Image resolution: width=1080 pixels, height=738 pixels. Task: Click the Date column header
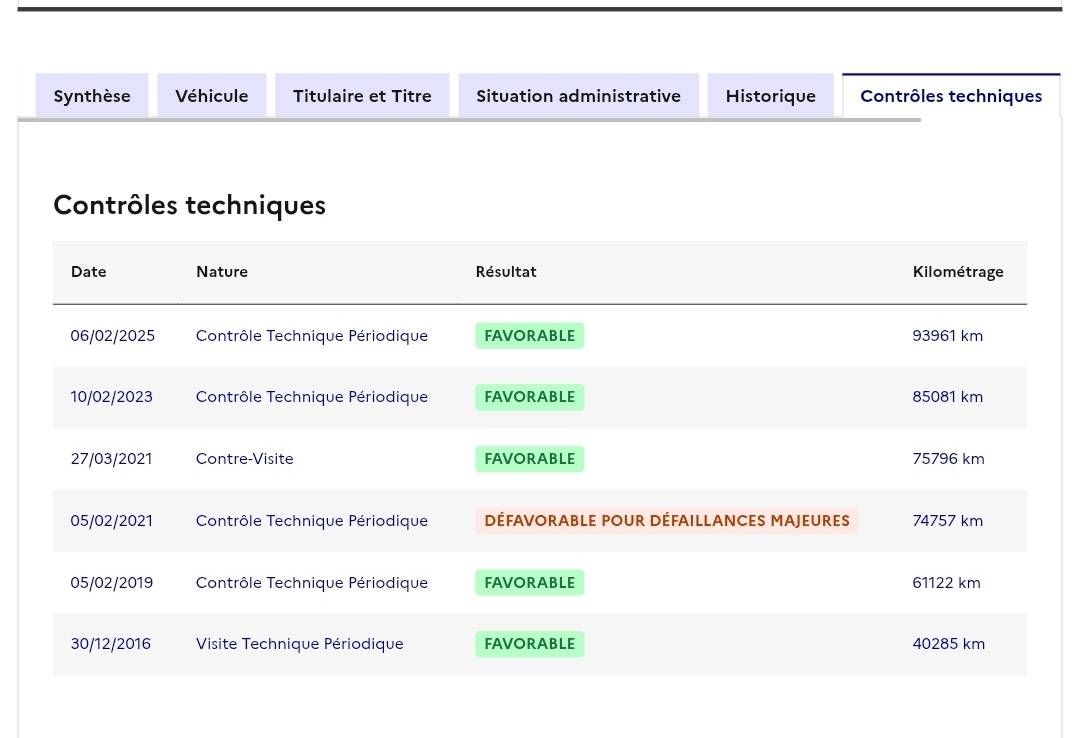89,271
